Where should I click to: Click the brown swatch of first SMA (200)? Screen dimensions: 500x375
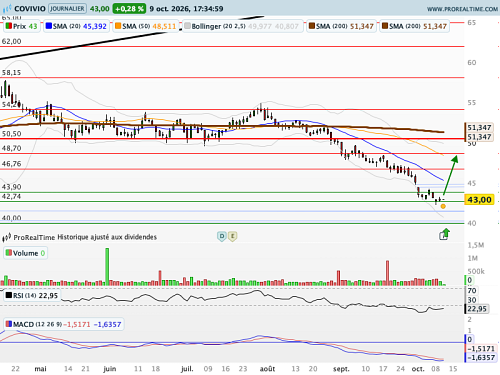312,26
